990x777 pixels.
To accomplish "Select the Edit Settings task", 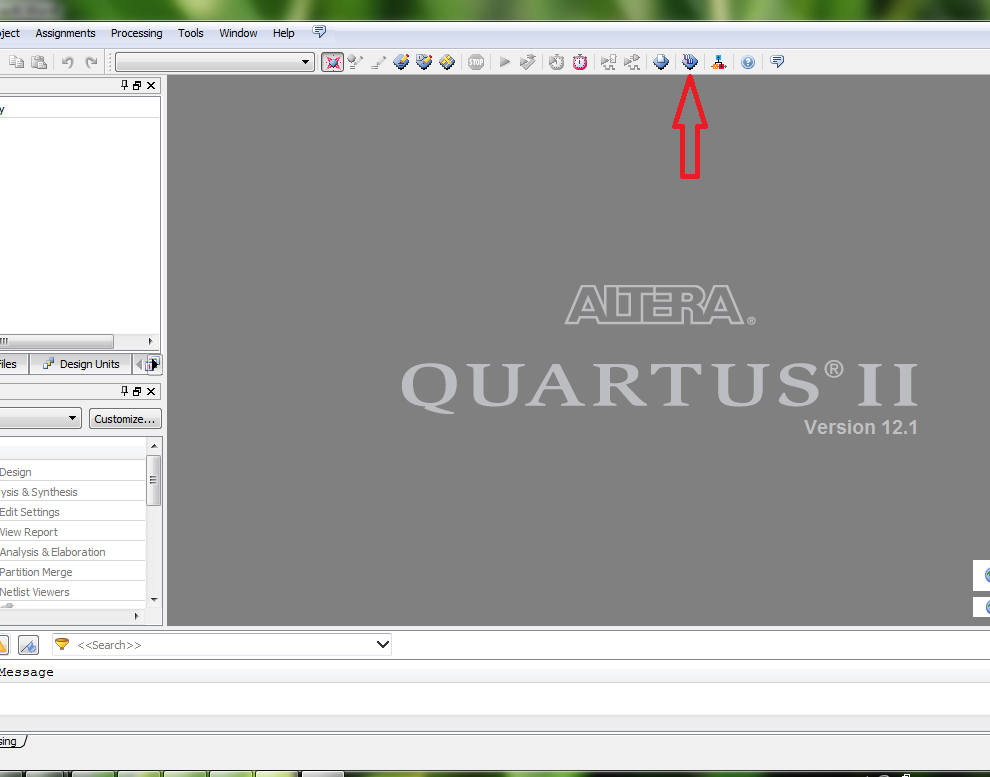I will pos(30,512).
